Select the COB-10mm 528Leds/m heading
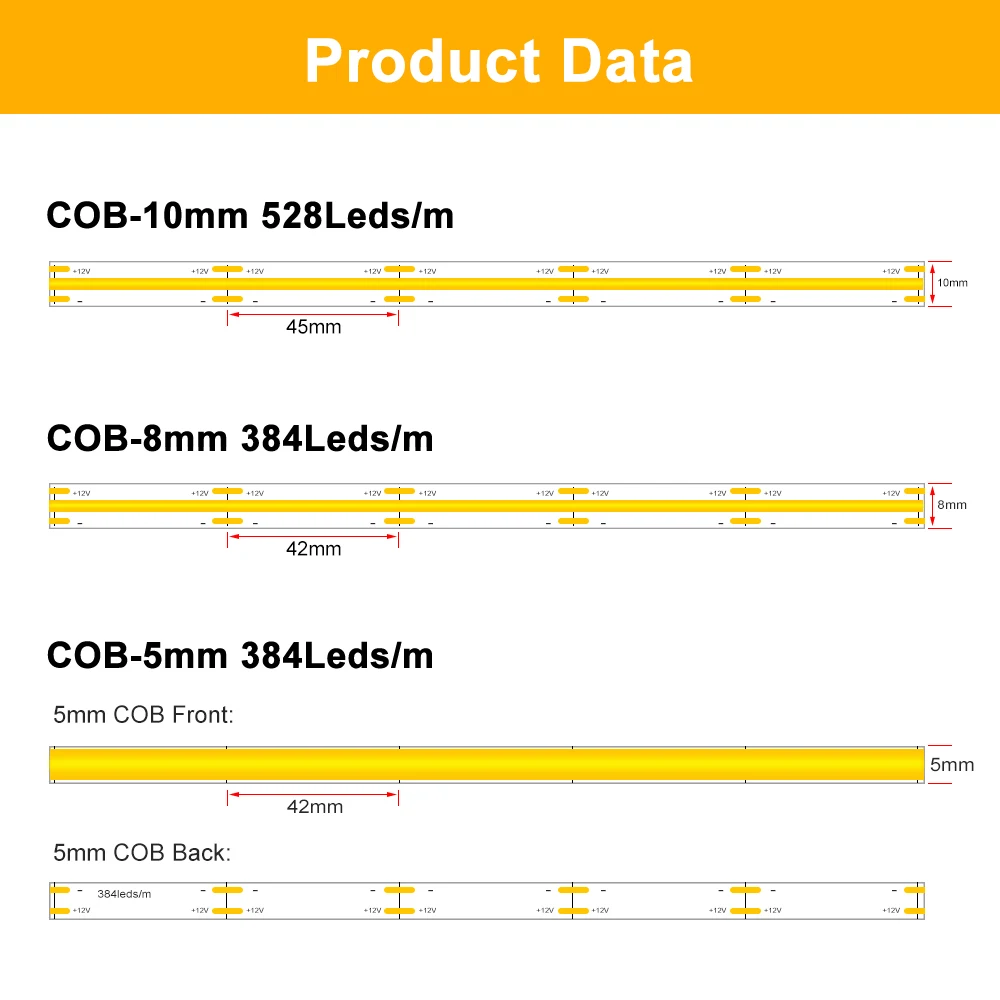1000x1000 pixels. coord(250,216)
